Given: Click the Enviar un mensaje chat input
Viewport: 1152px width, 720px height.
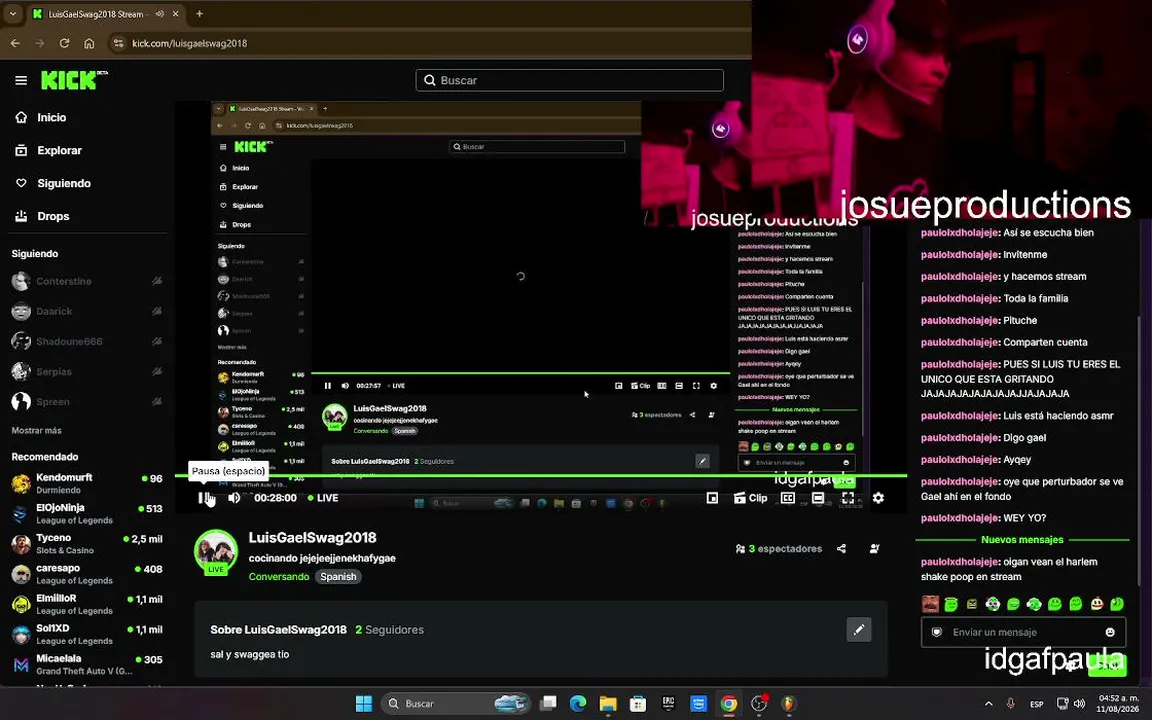Looking at the screenshot, I should (x=1023, y=632).
